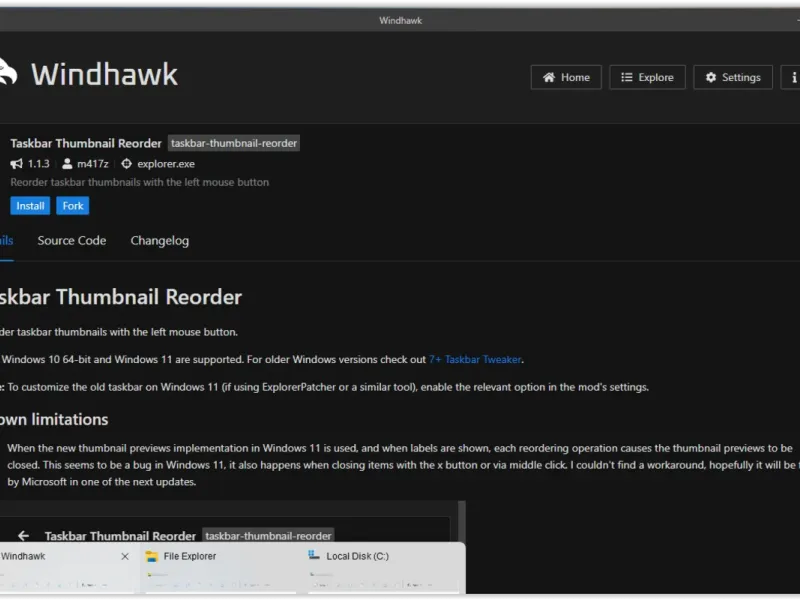Open Windhawk Settings
Viewport: 800px width, 600px height.
click(733, 78)
